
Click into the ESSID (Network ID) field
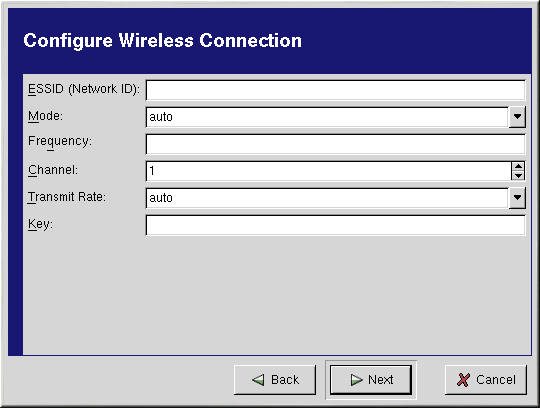click(335, 90)
